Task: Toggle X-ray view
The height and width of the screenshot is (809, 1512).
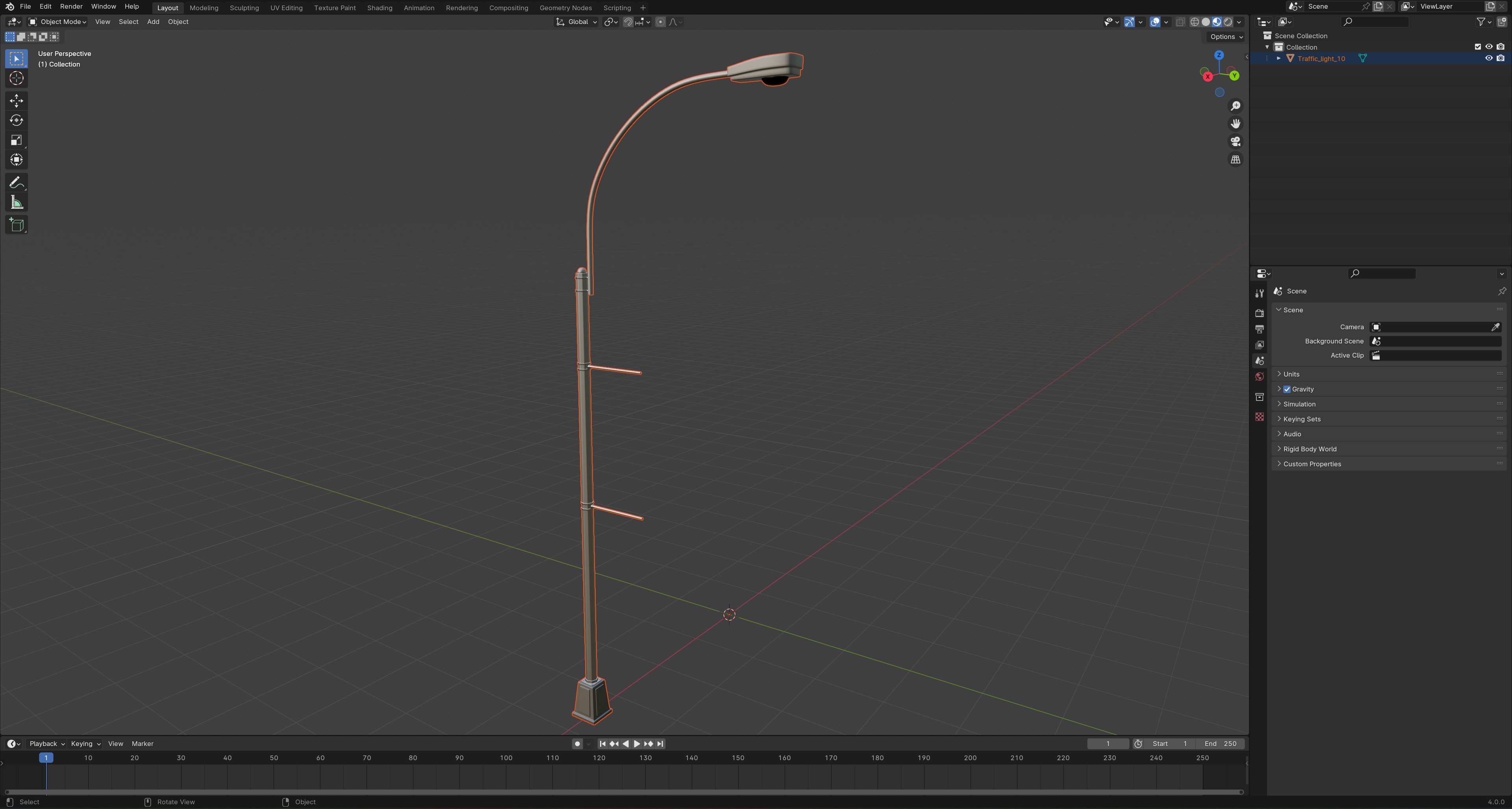Action: (x=1180, y=22)
